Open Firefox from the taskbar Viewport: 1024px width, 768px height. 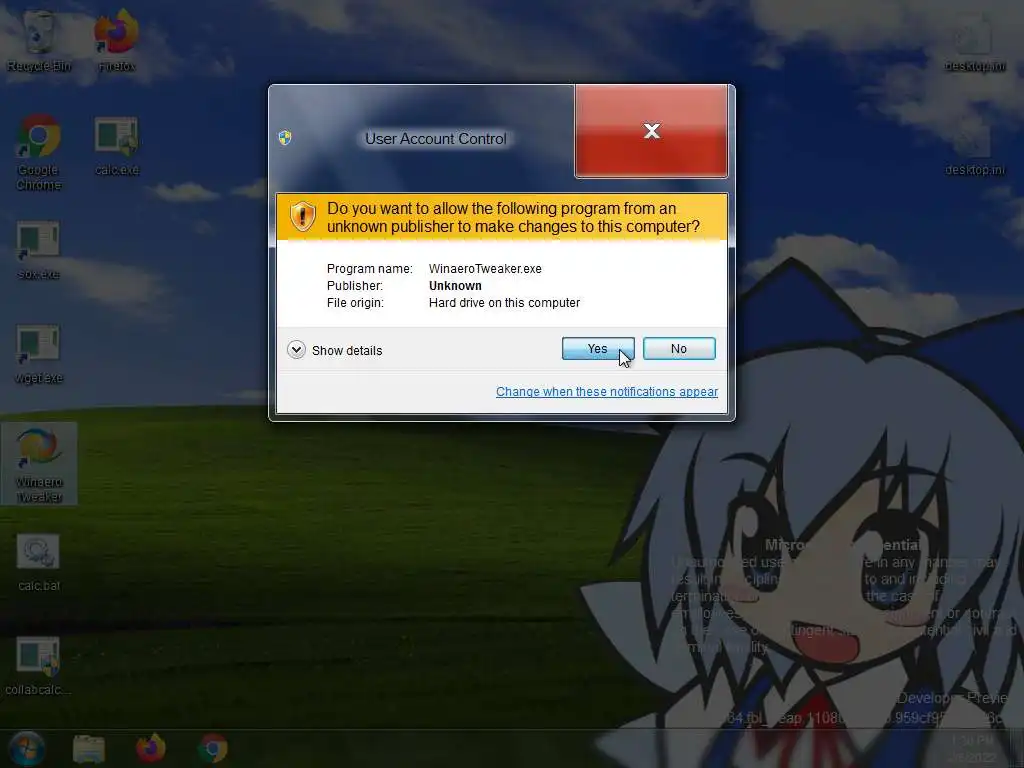[x=151, y=748]
